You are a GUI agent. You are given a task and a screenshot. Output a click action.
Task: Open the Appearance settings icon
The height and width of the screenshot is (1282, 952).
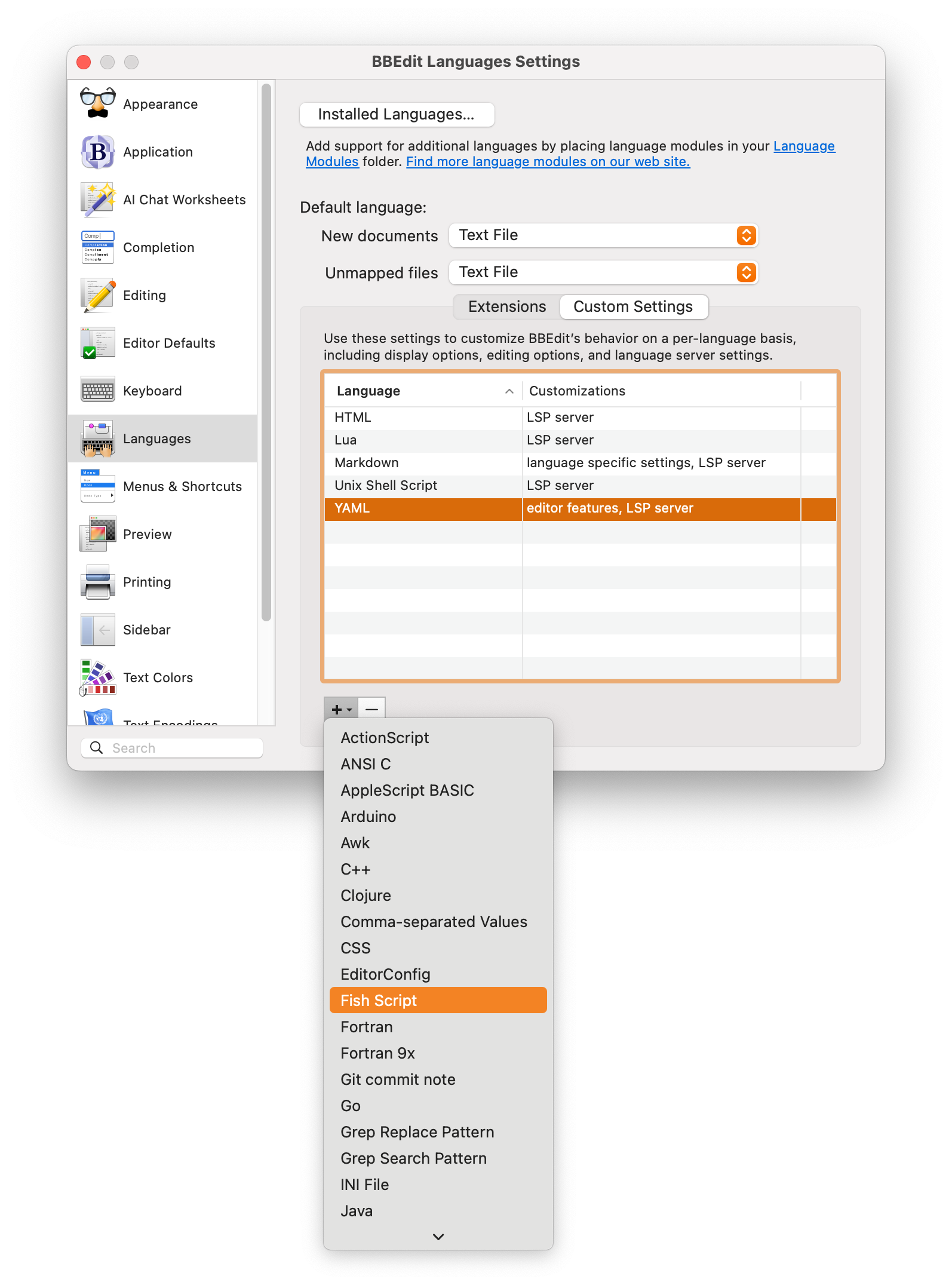pyautogui.click(x=98, y=104)
